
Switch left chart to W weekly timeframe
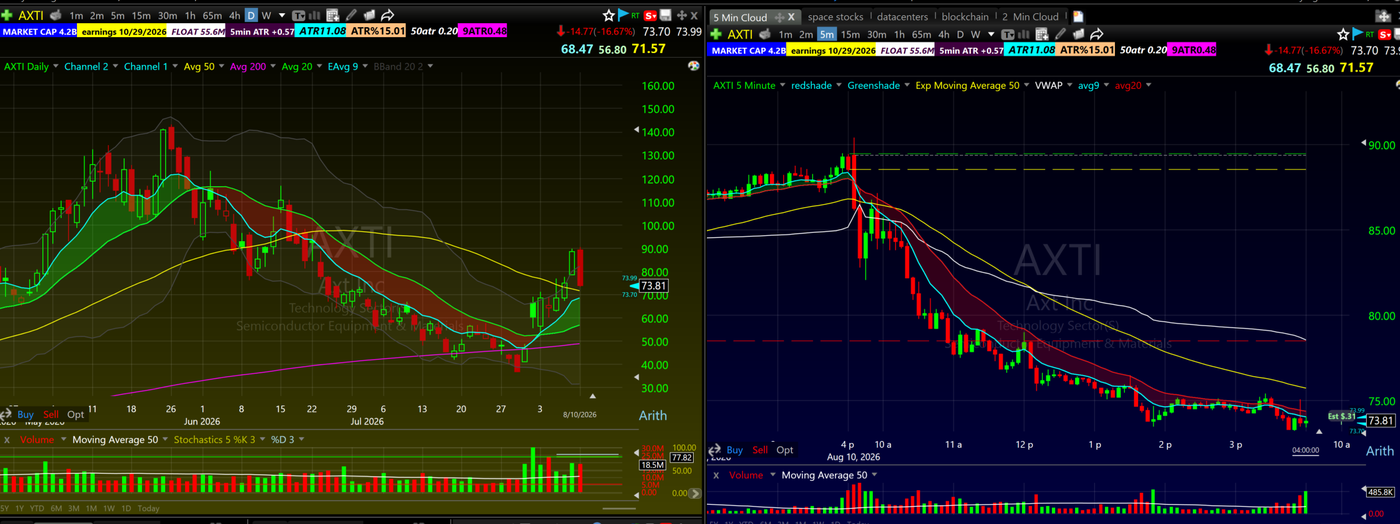tap(266, 16)
